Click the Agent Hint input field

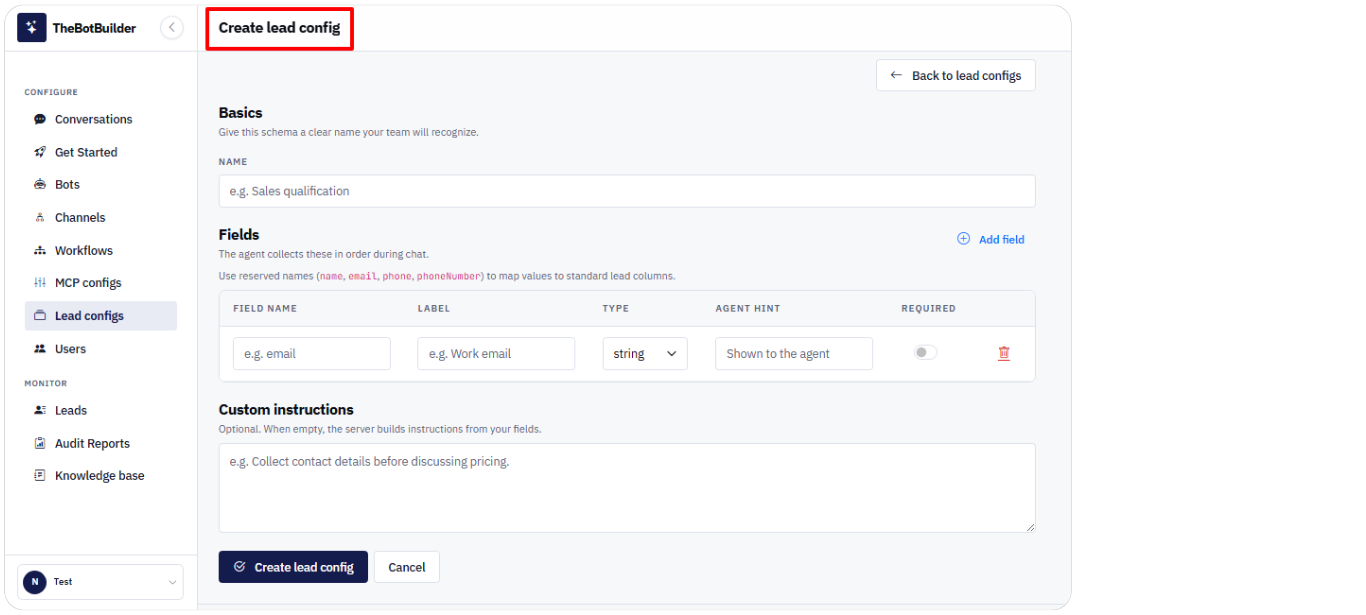[x=794, y=354]
